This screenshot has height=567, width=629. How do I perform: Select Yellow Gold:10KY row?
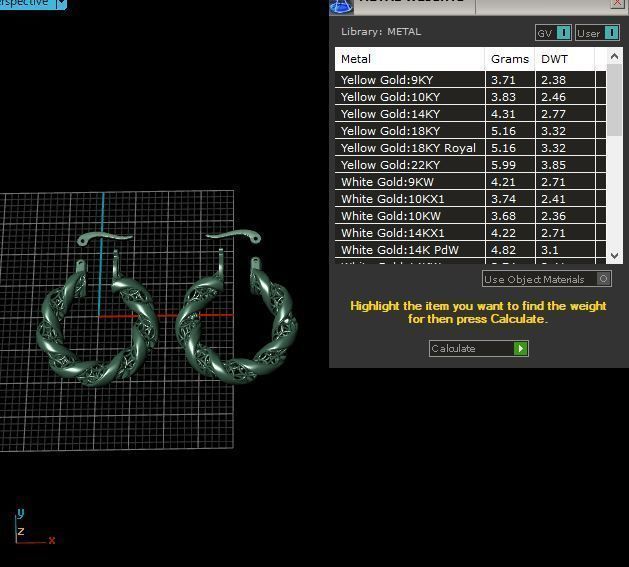pyautogui.click(x=471, y=97)
